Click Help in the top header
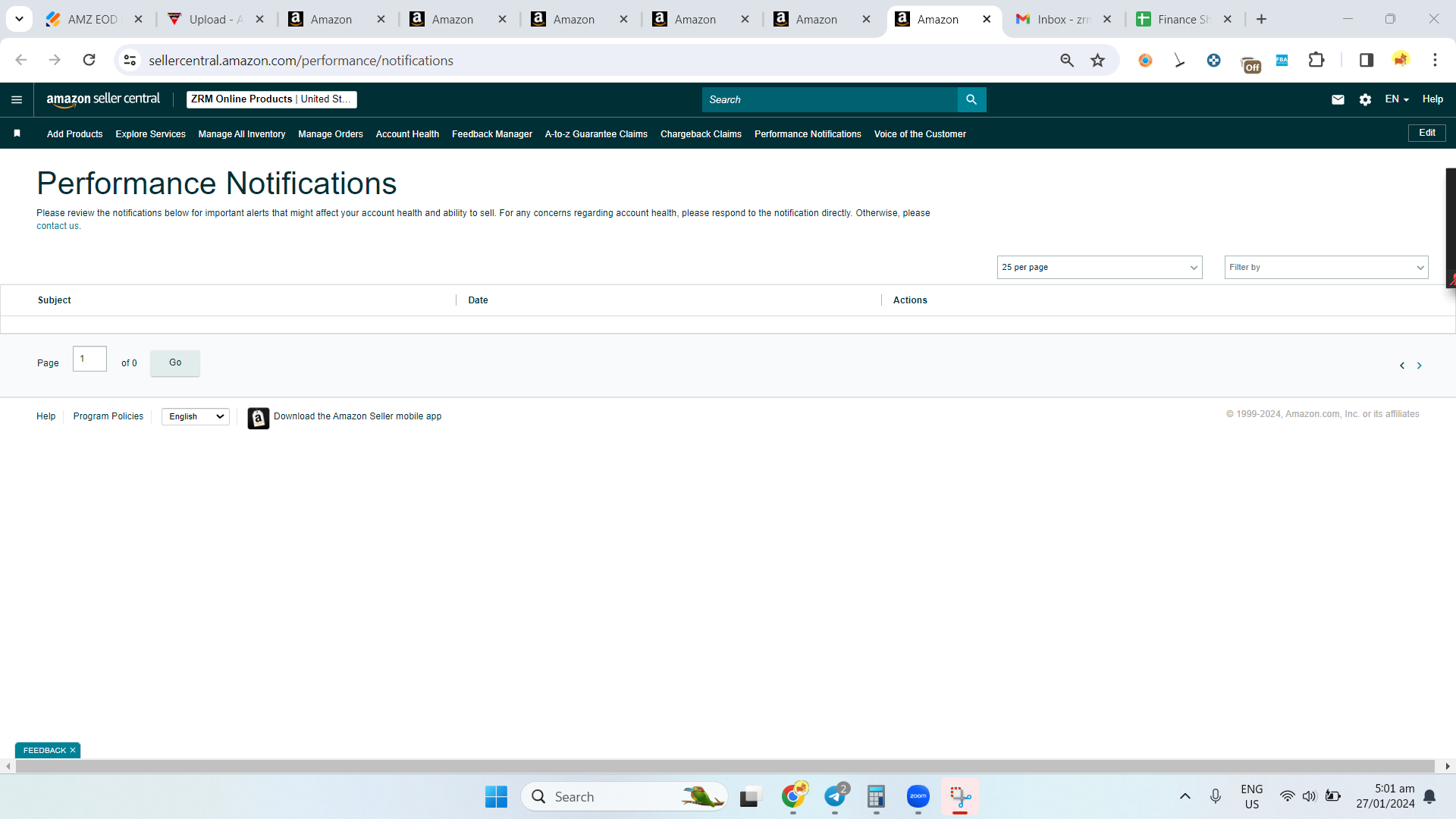The image size is (1456, 819). (1432, 99)
